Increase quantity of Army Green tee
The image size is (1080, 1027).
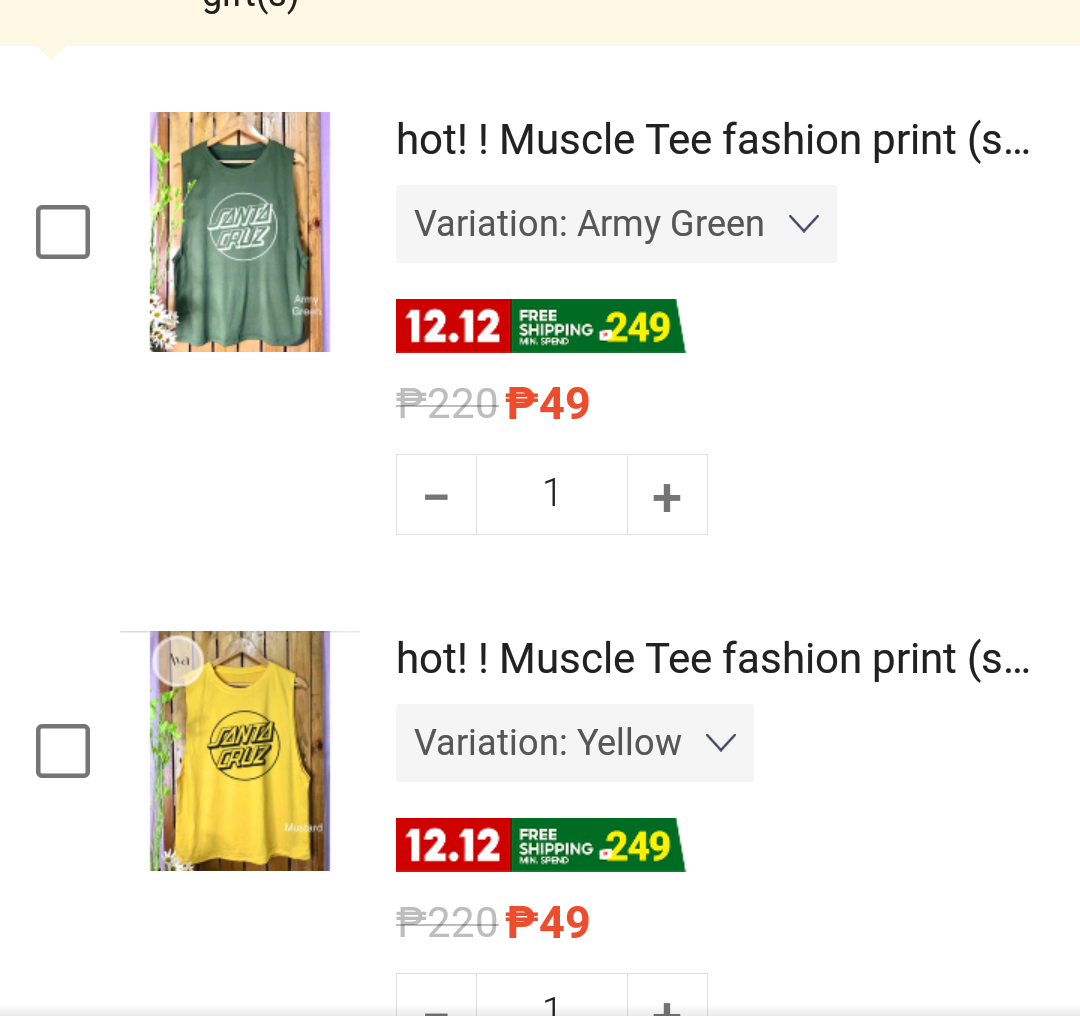(x=667, y=495)
